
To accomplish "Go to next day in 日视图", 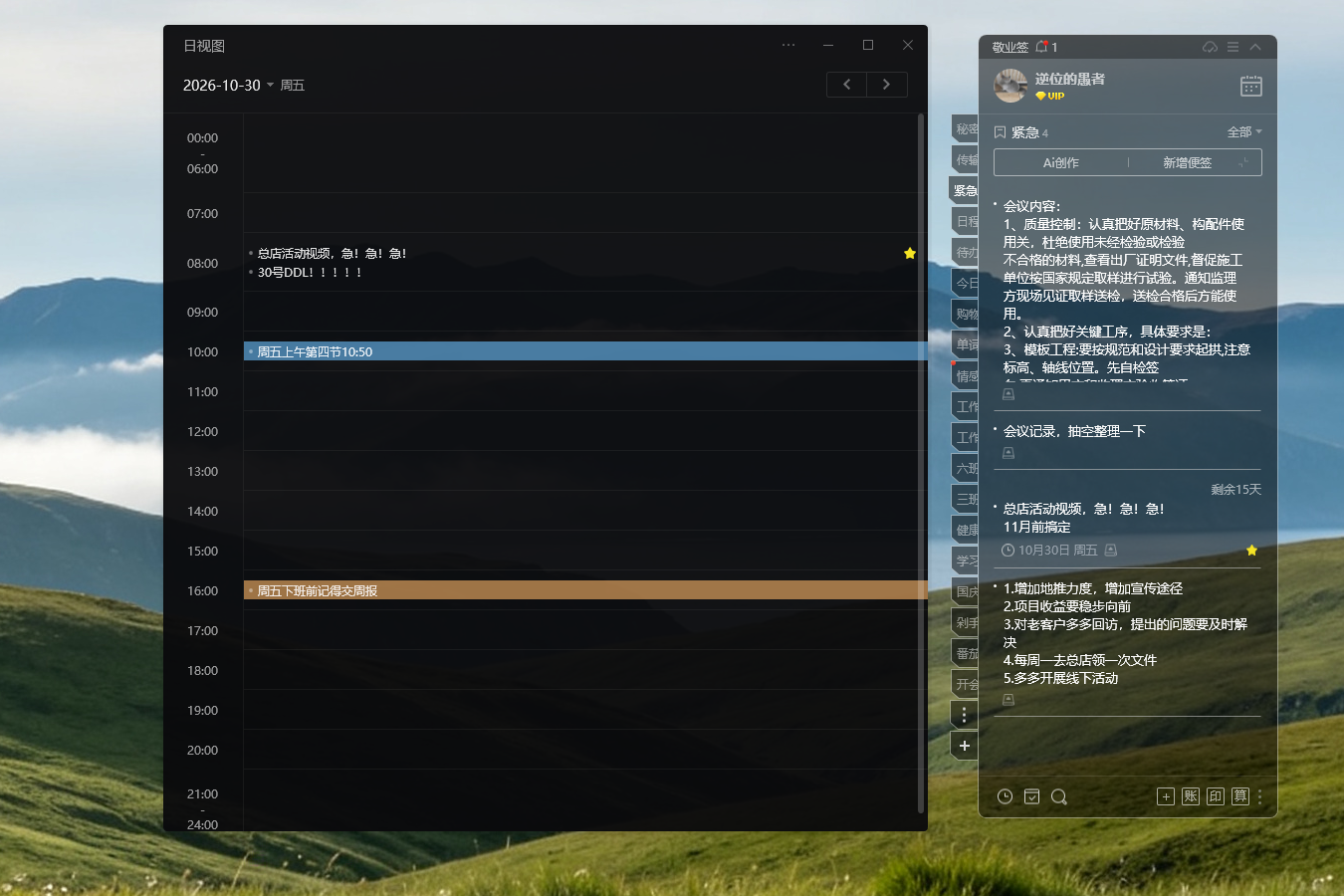I will pos(886,85).
